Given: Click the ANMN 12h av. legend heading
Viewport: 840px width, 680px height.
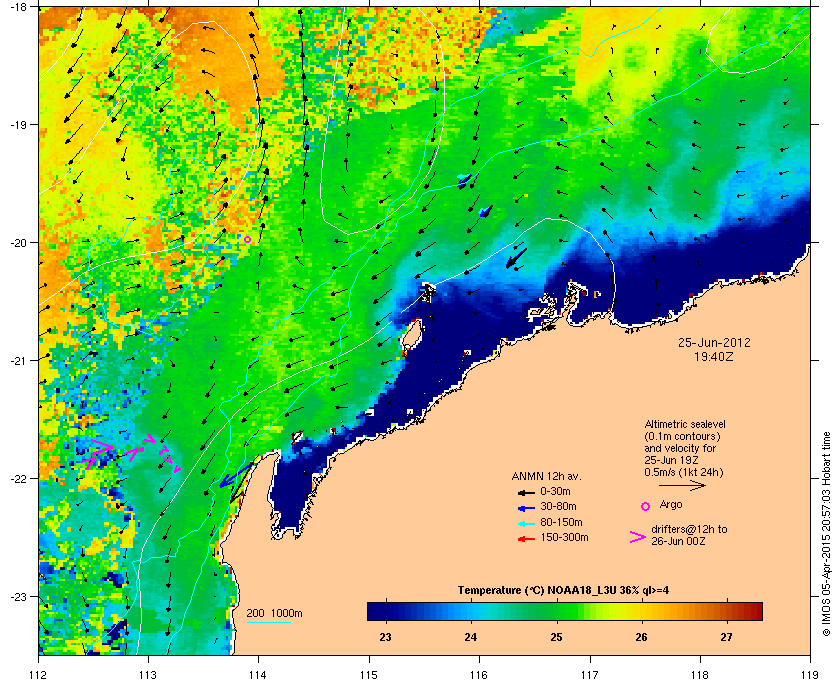Looking at the screenshot, I should click(x=546, y=476).
